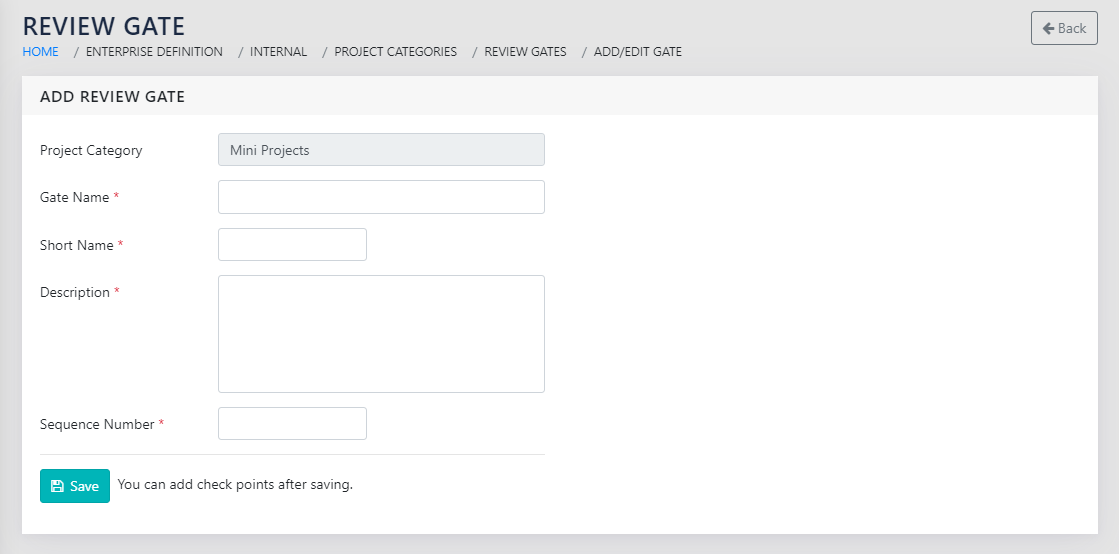Select the Sequence Number input
This screenshot has height=554, width=1119.
click(292, 424)
